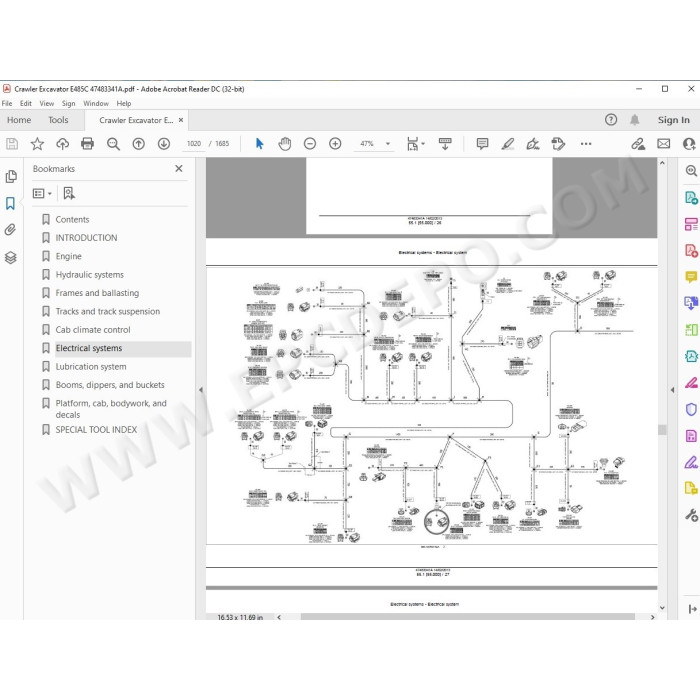Activate the Hand pan tool
Screen dimensions: 700x700
coord(285,144)
